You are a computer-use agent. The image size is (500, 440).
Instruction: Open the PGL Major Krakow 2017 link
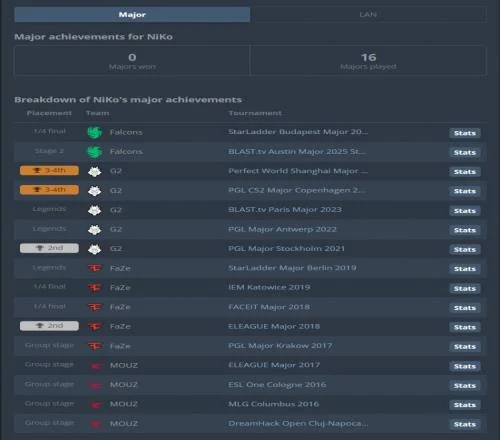[280, 346]
